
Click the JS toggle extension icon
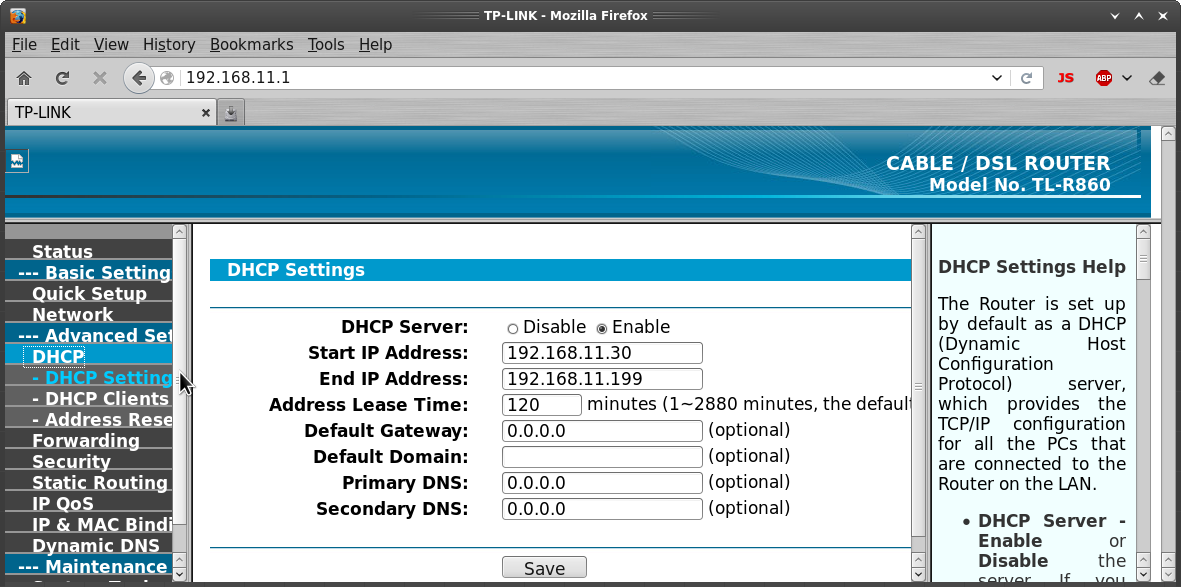[x=1065, y=78]
